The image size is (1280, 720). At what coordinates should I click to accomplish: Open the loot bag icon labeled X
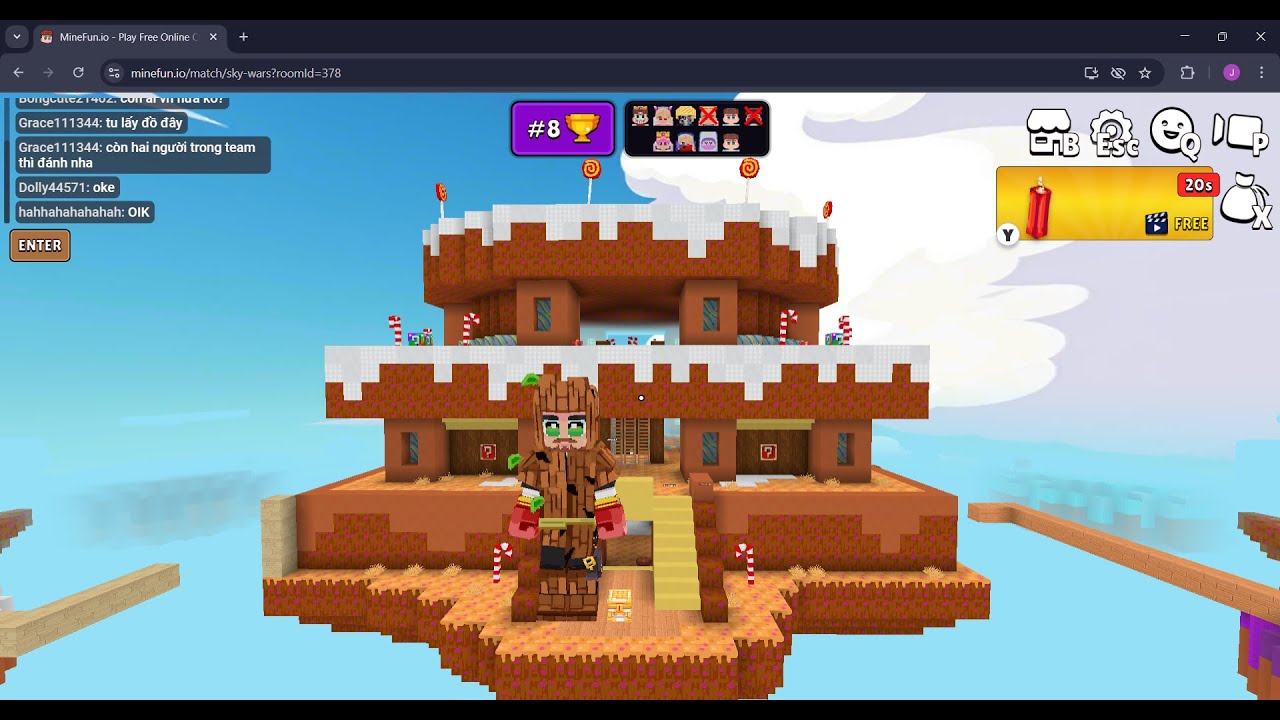[1246, 201]
